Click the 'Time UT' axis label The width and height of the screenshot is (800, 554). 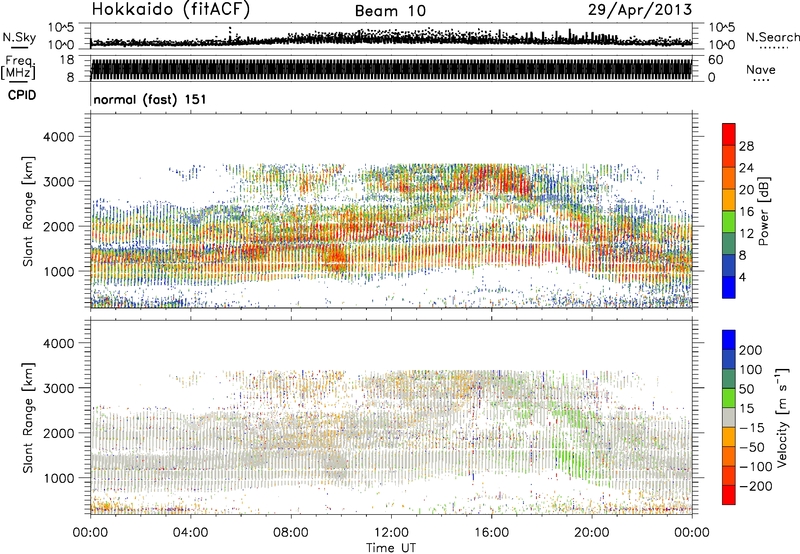point(391,547)
